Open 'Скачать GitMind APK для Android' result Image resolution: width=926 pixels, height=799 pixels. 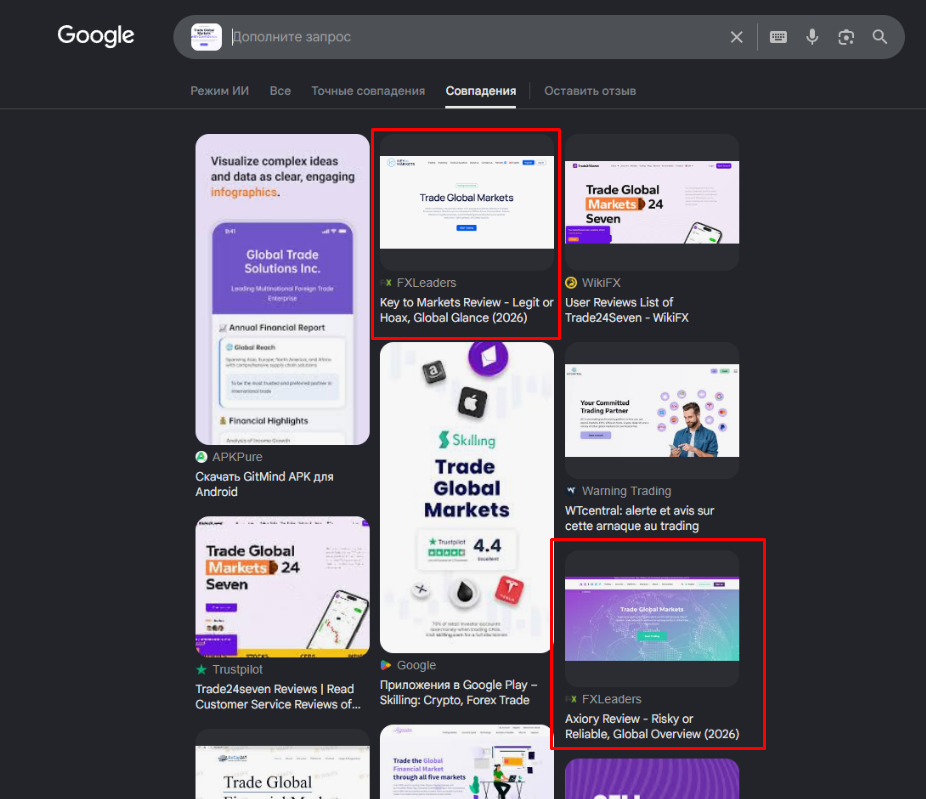point(265,484)
